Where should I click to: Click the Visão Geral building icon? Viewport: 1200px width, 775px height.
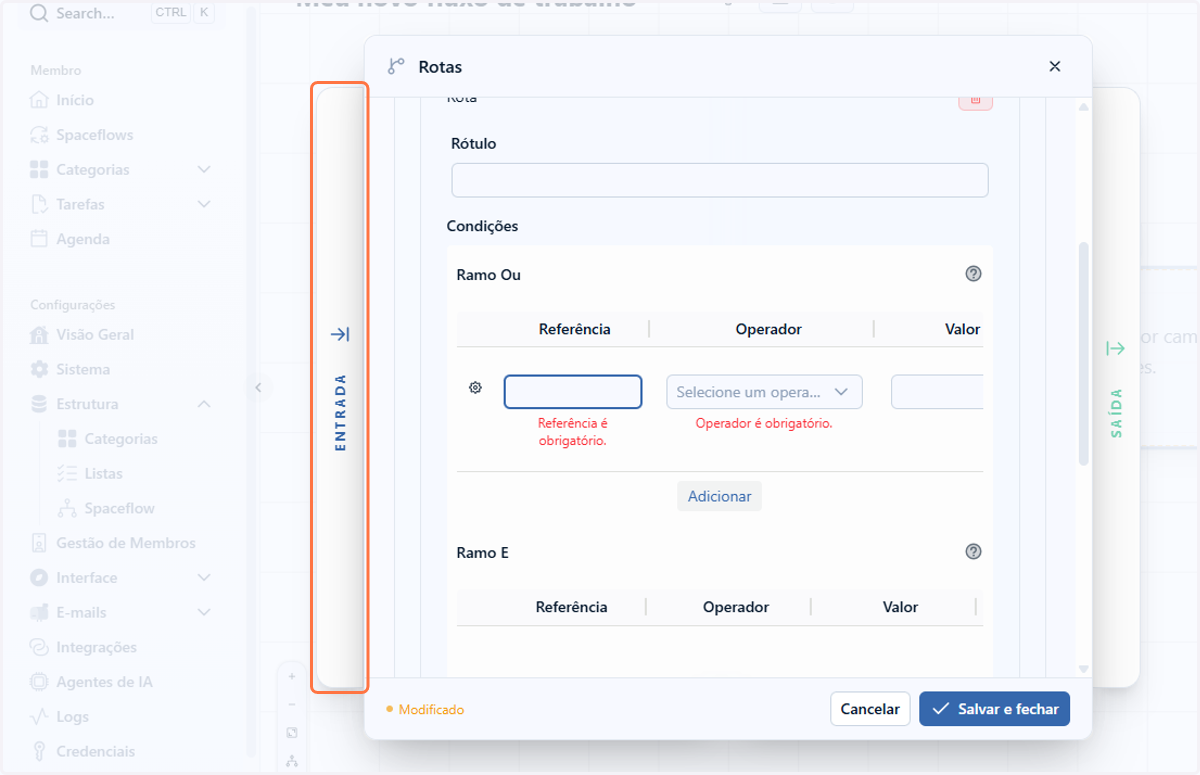click(39, 335)
